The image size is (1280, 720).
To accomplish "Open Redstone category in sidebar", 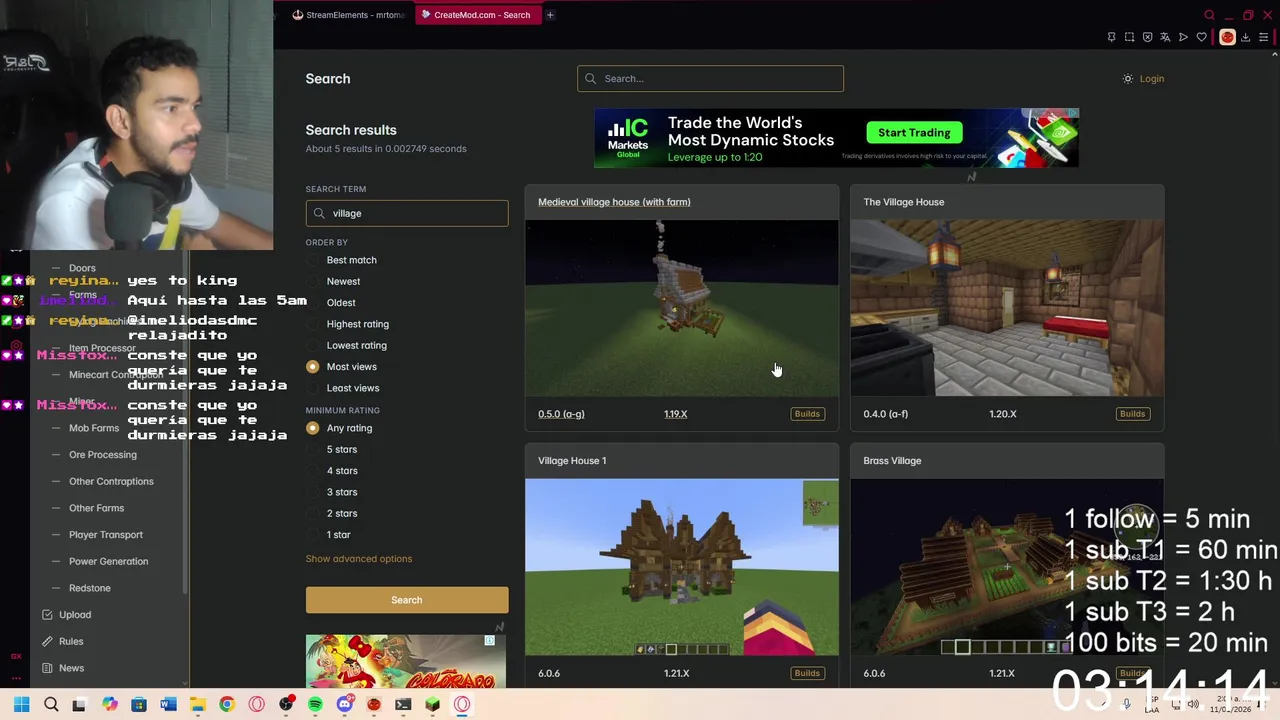I will tap(90, 588).
